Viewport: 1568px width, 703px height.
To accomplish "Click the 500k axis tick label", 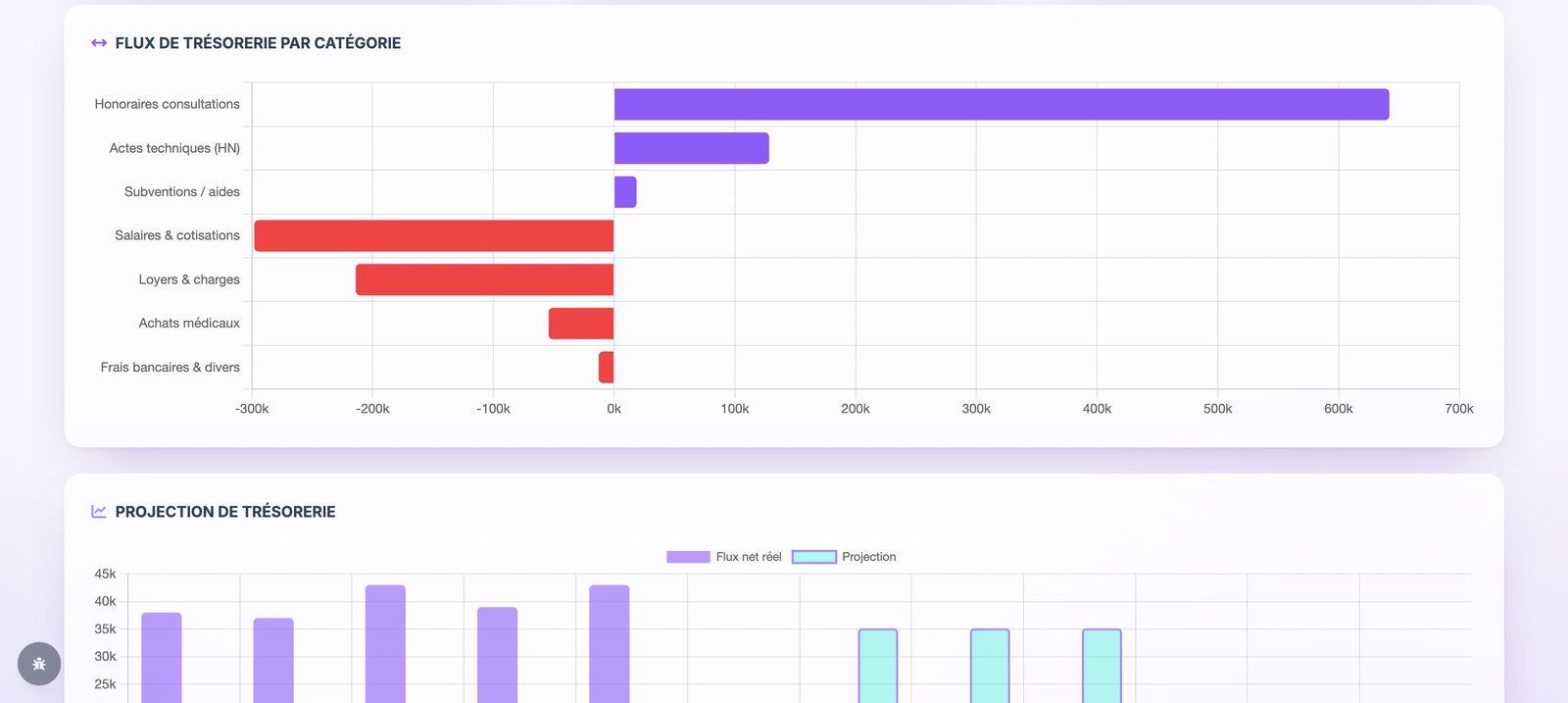I will pos(1218,409).
